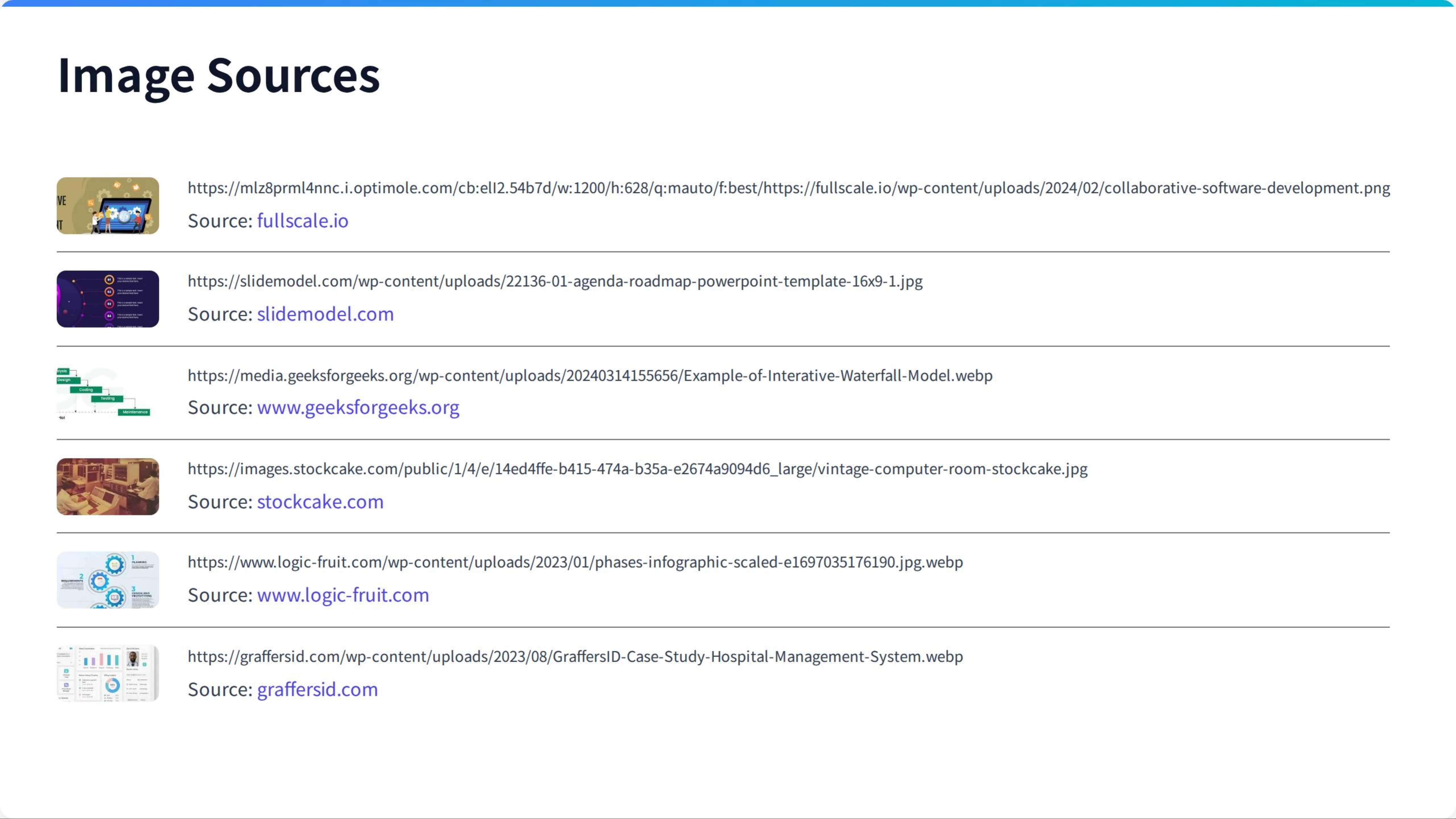
Task: Click the Image Sources heading
Action: (219, 75)
